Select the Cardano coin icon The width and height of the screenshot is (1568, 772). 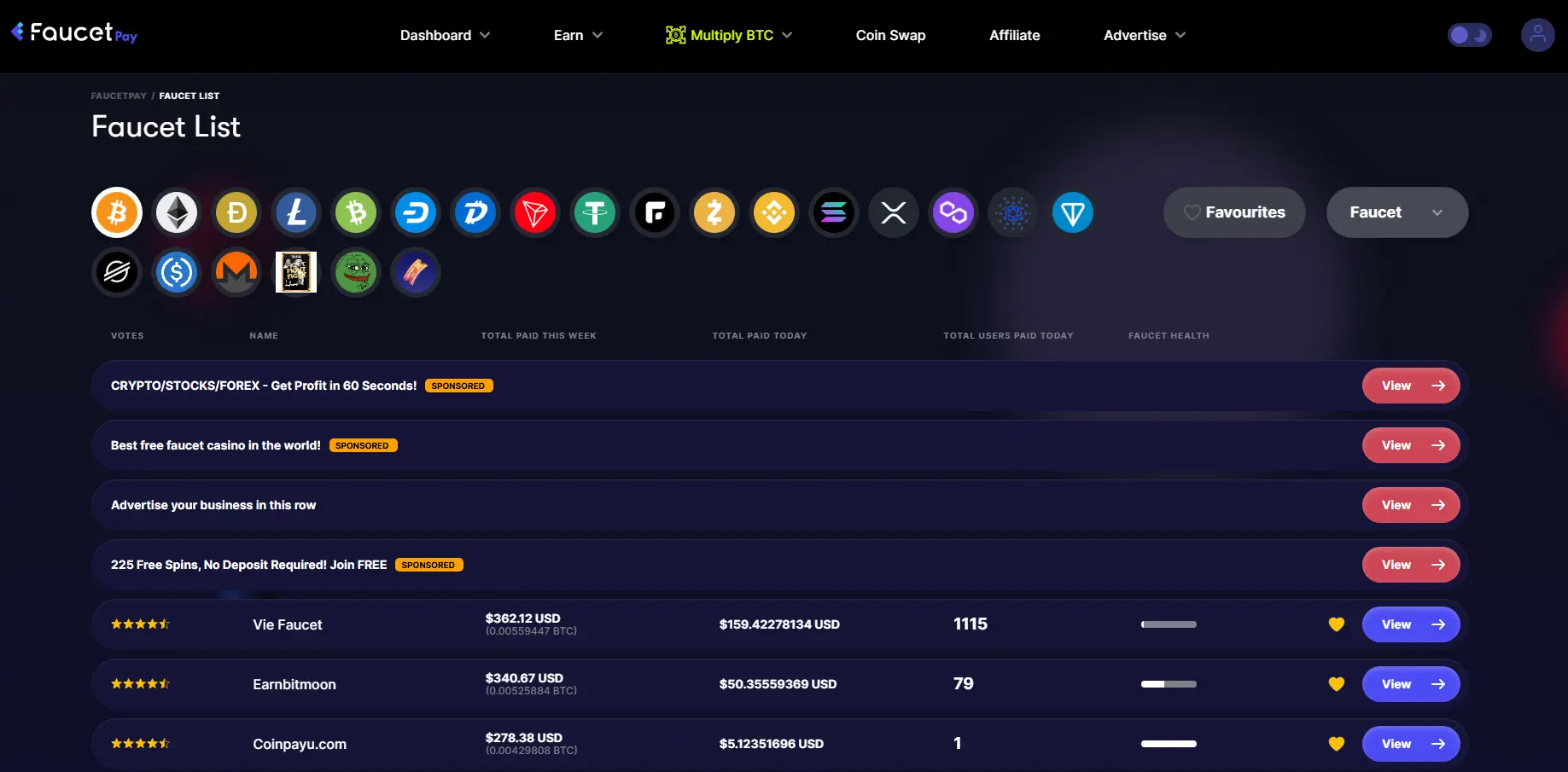pyautogui.click(x=1013, y=212)
